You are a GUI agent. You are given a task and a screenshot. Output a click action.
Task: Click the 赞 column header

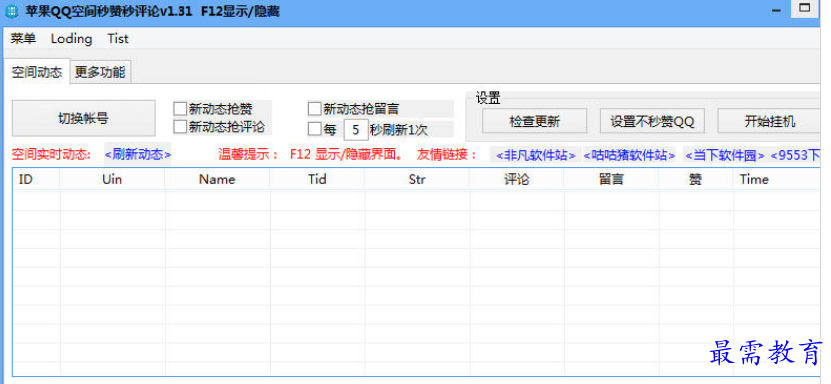pos(696,180)
